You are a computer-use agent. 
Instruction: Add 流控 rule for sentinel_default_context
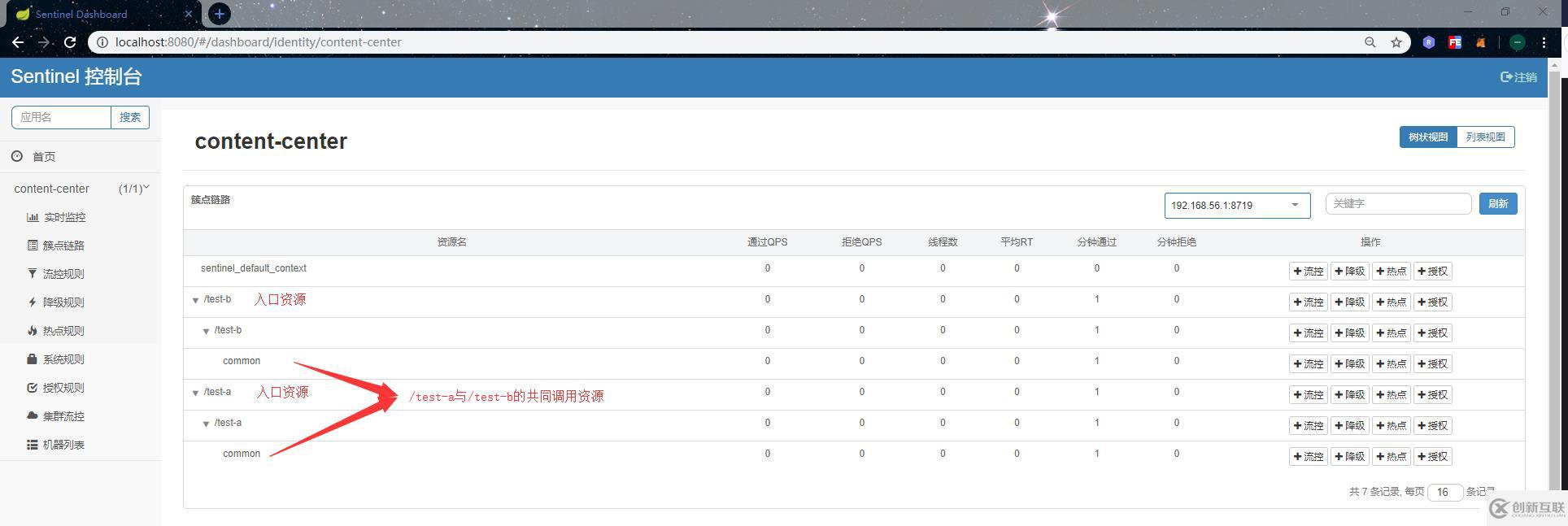[x=1309, y=272]
